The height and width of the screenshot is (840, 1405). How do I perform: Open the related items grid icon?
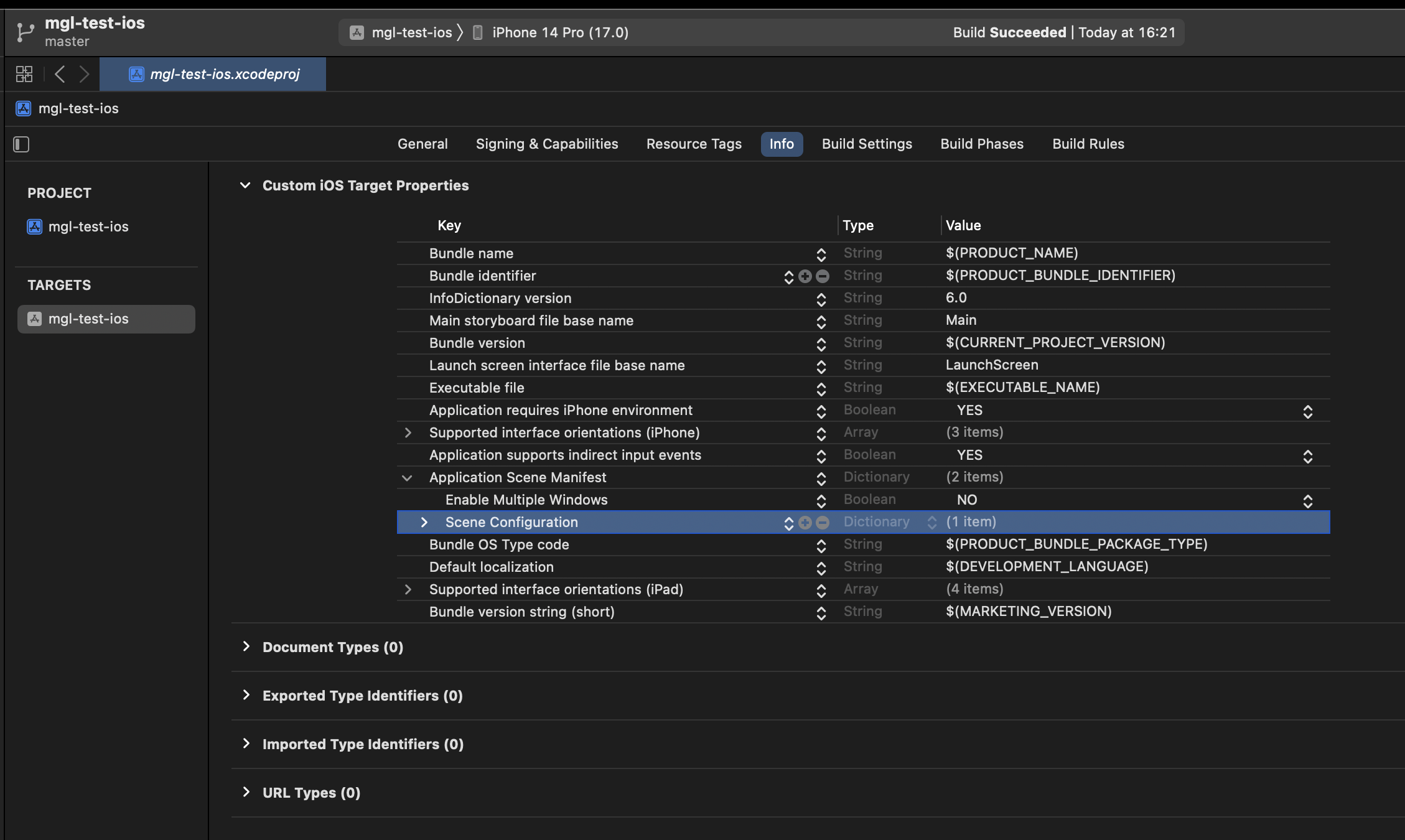[x=24, y=75]
